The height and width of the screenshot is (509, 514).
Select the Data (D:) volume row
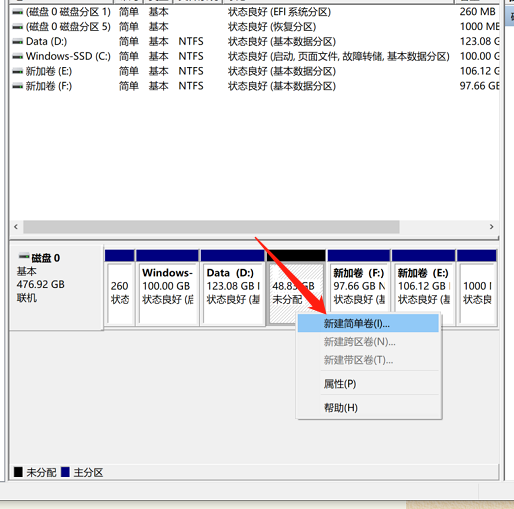pos(254,42)
